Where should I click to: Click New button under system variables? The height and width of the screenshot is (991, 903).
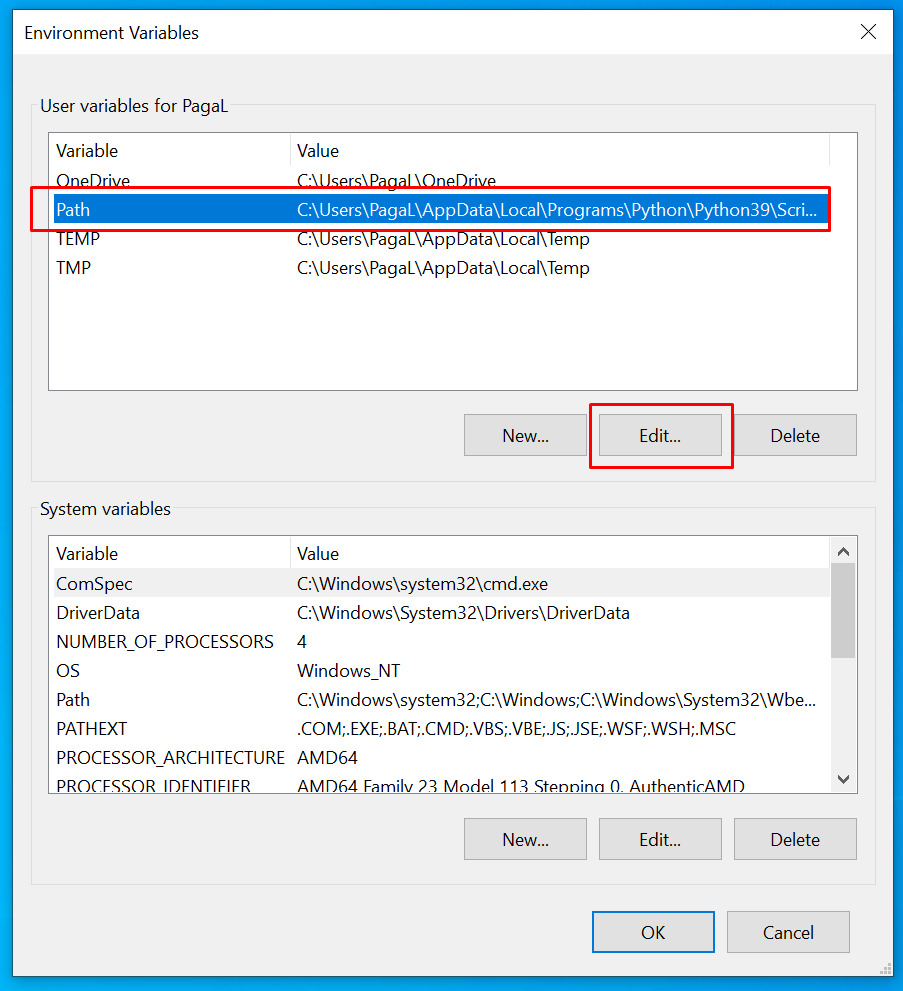pos(525,839)
